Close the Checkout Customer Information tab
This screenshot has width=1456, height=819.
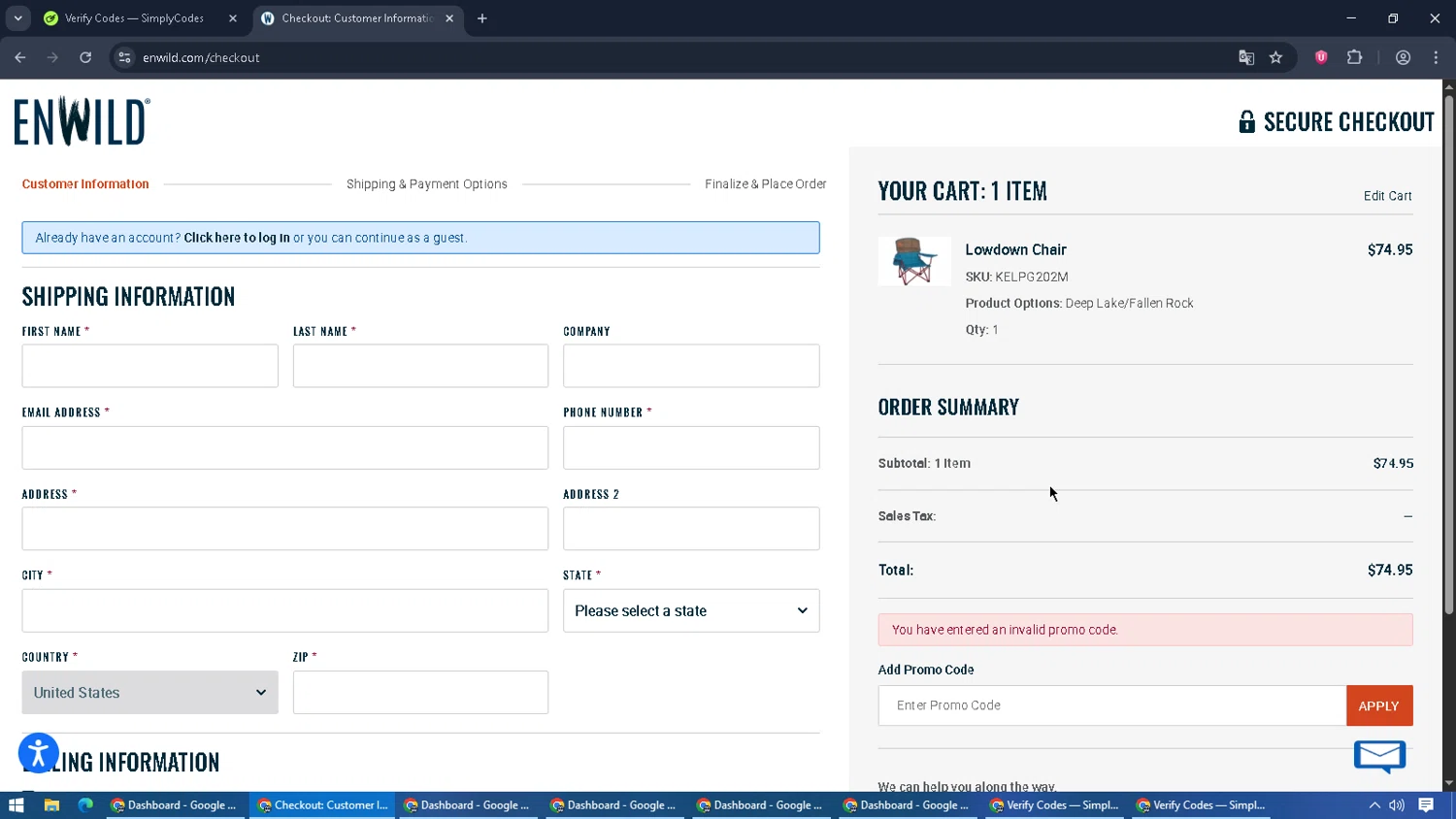coord(449,18)
